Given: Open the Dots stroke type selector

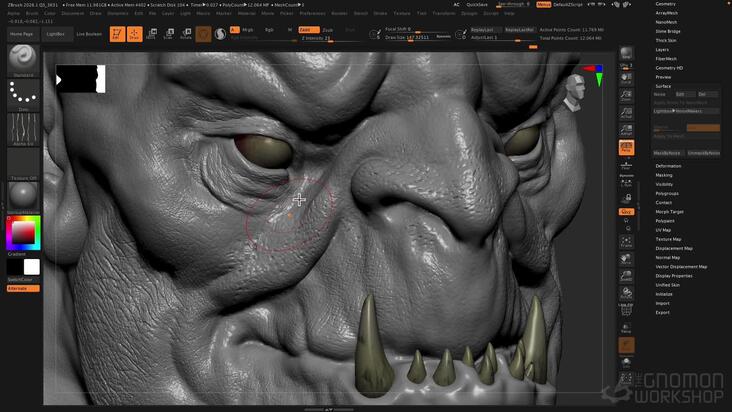Looking at the screenshot, I should click(23, 94).
